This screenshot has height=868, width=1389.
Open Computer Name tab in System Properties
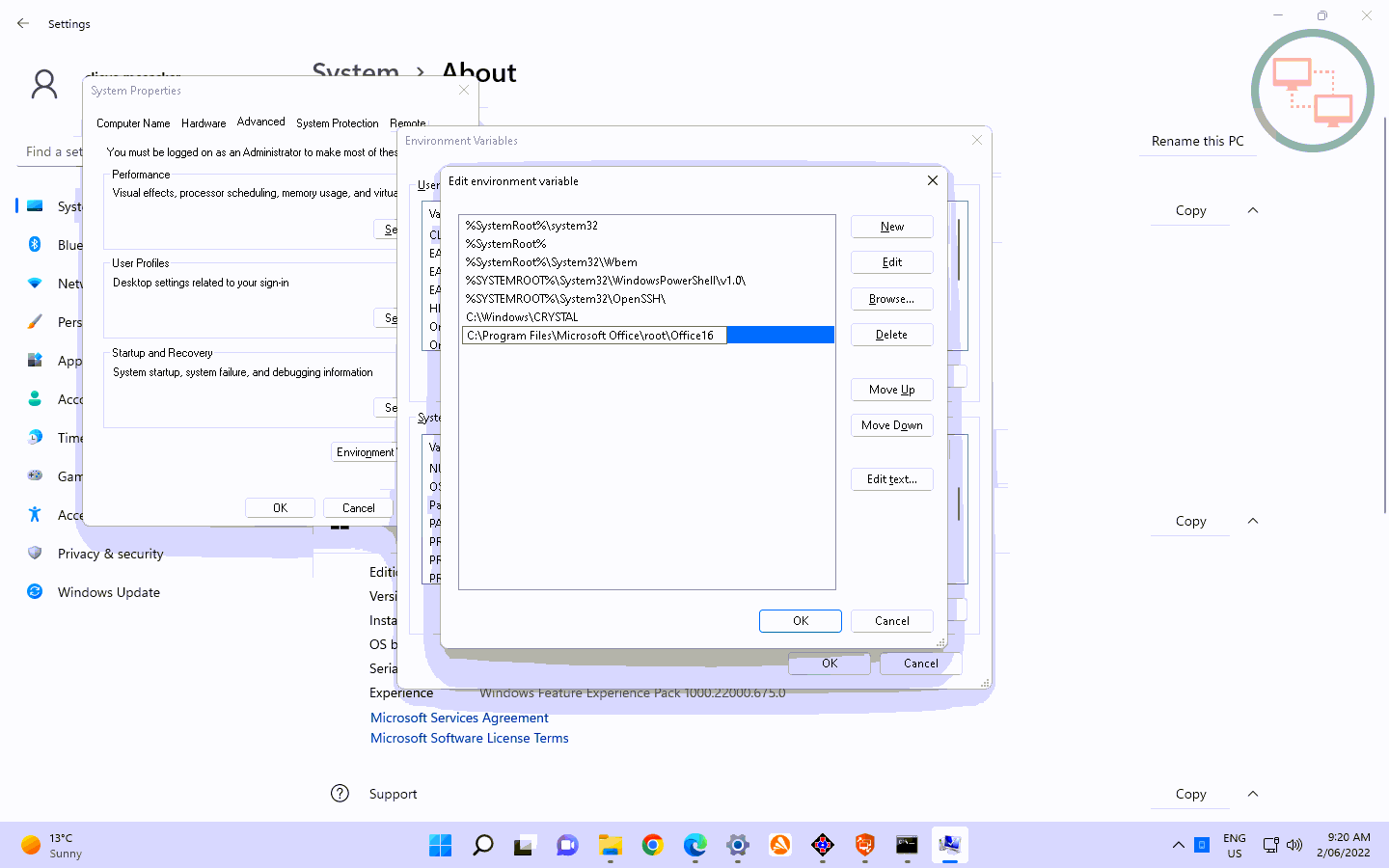[x=133, y=123]
